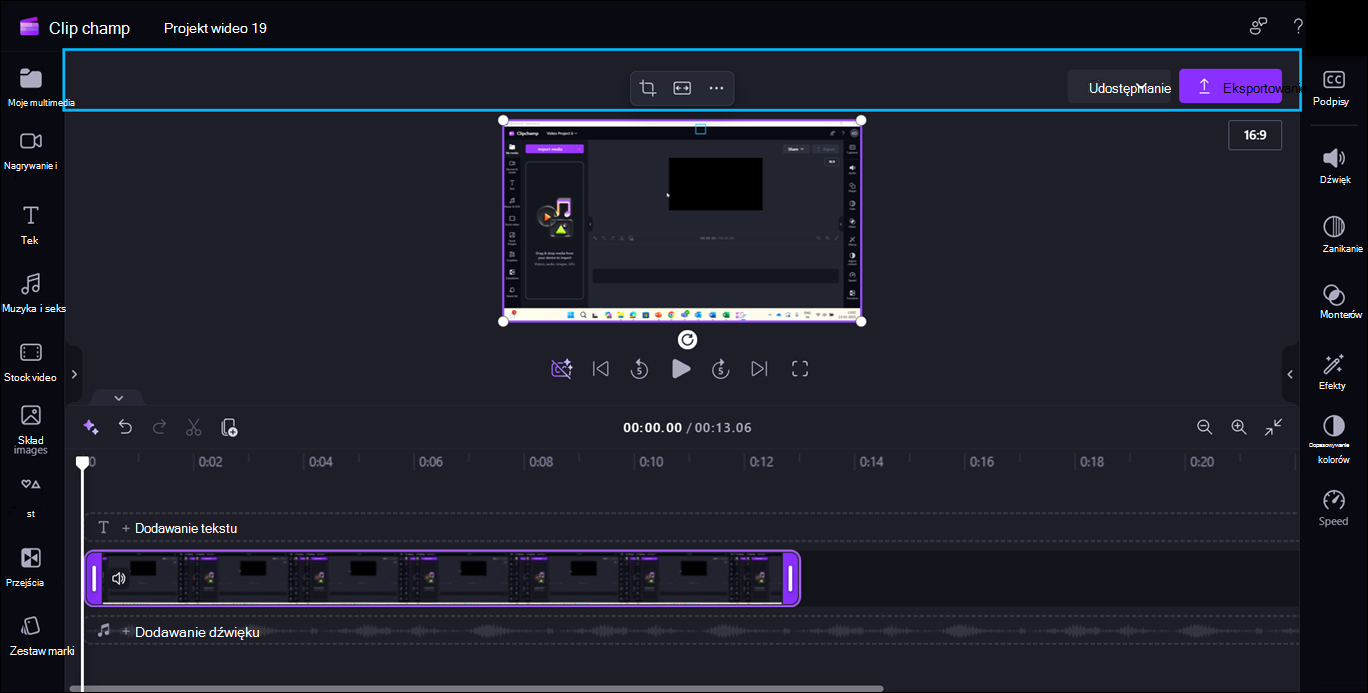Click the people icon in top bar

click(1259, 27)
